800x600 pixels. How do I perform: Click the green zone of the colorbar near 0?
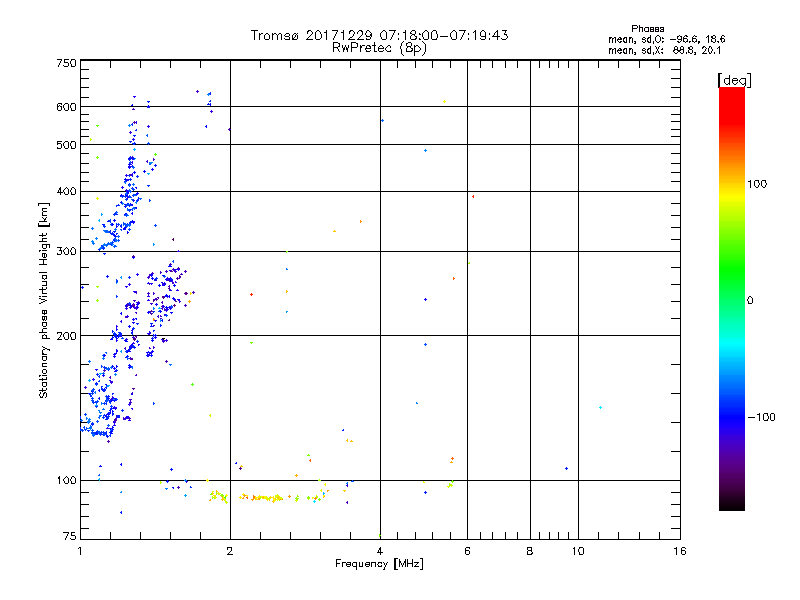pyautogui.click(x=732, y=286)
